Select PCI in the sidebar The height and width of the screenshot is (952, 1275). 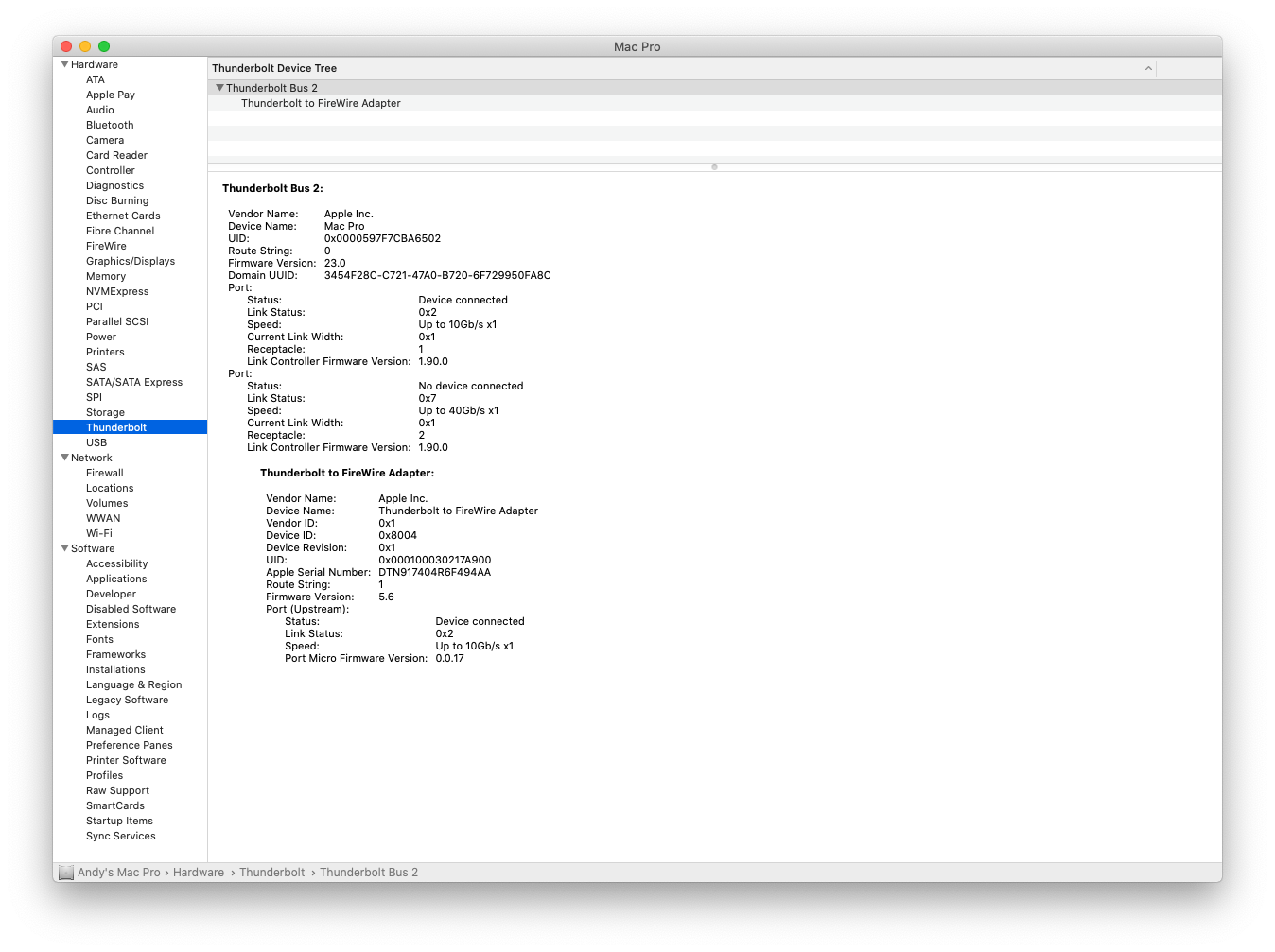95,306
